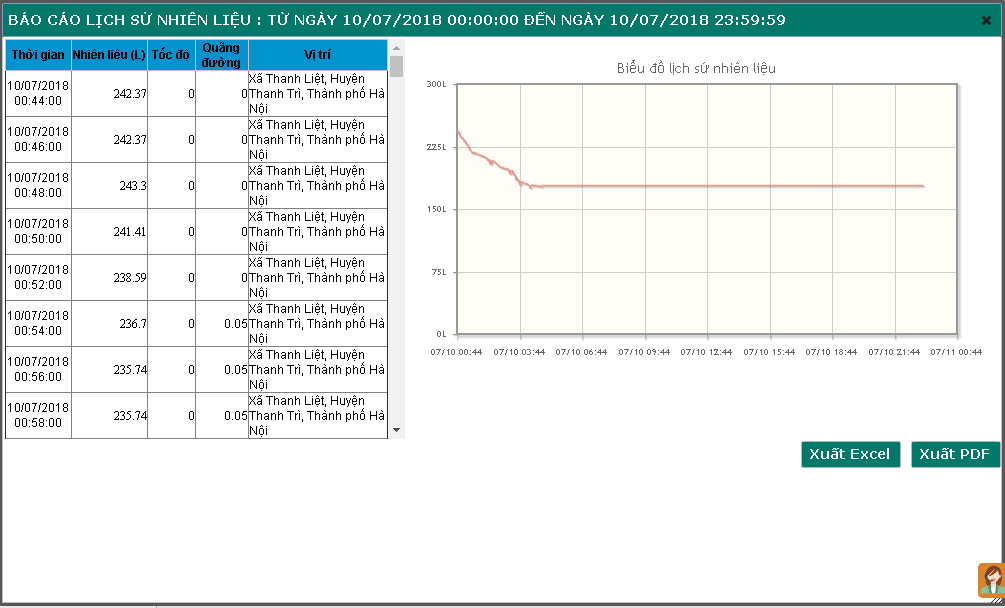The height and width of the screenshot is (608, 1005).
Task: Open the support assistant avatar icon
Action: coord(991,581)
